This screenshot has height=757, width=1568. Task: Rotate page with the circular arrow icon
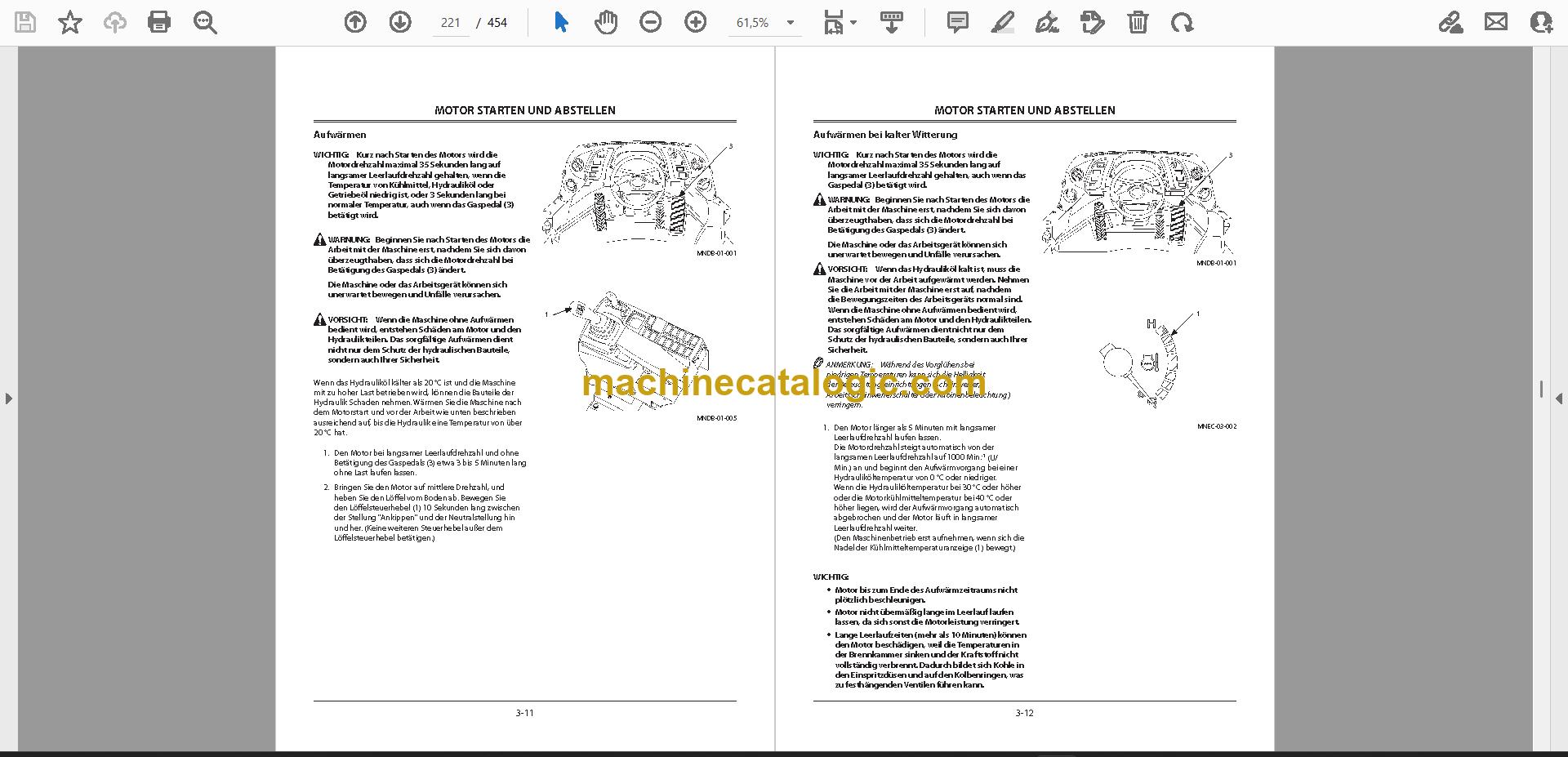(1182, 22)
